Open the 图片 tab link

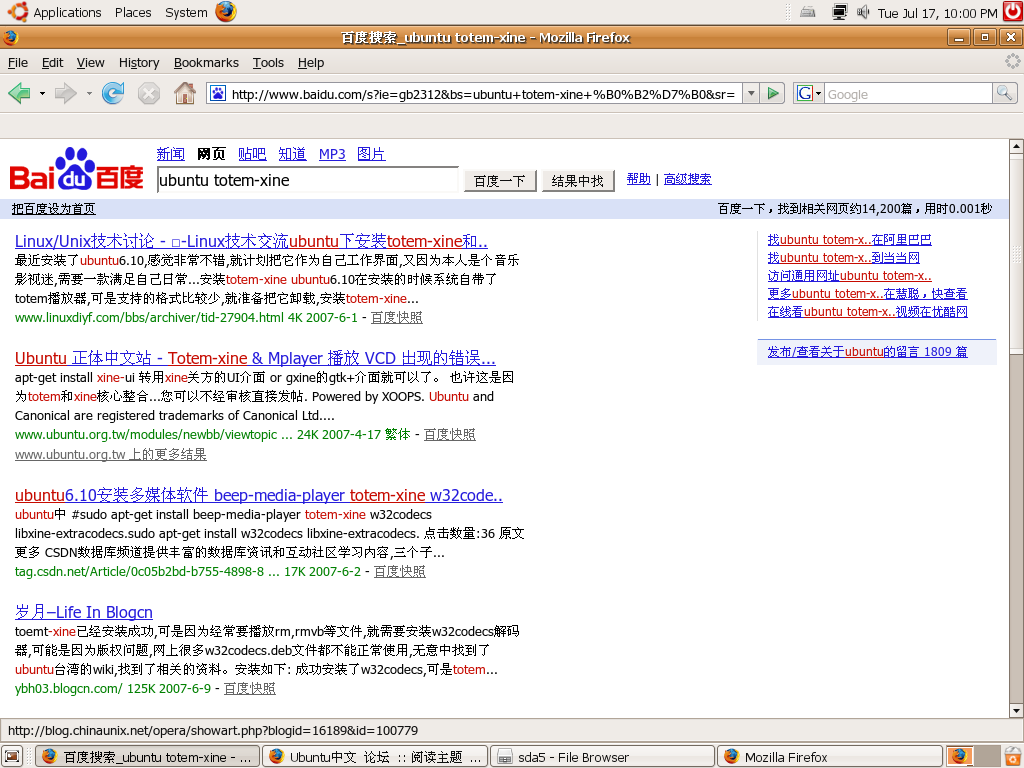[x=371, y=154]
